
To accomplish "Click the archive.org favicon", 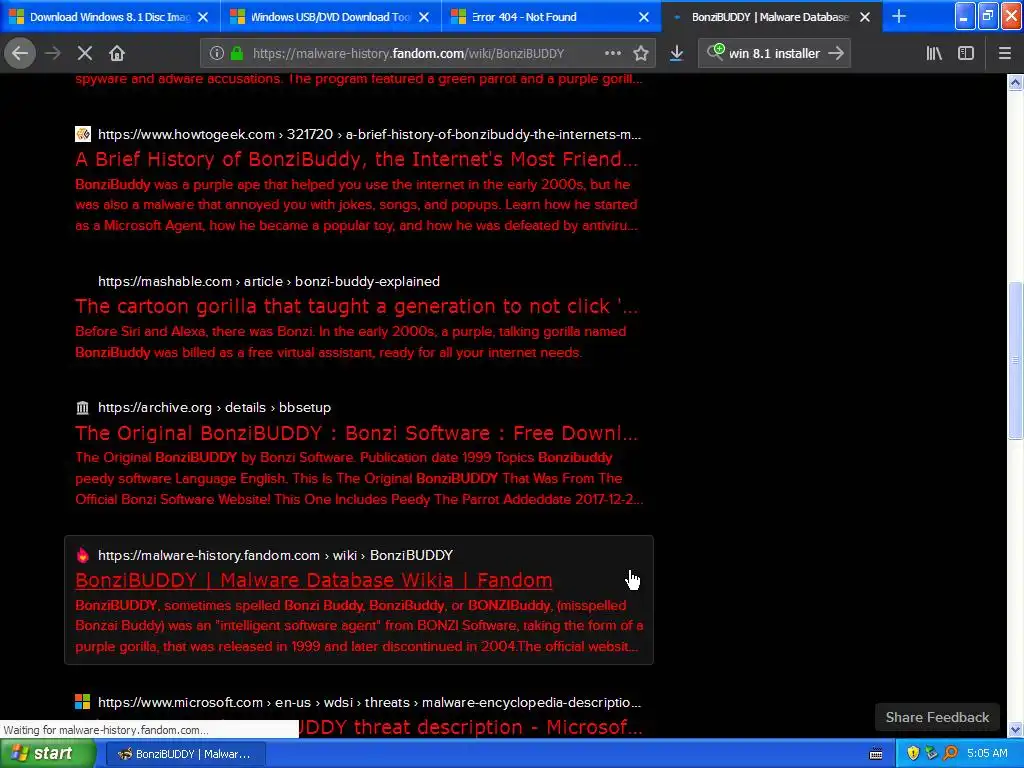I will [83, 408].
